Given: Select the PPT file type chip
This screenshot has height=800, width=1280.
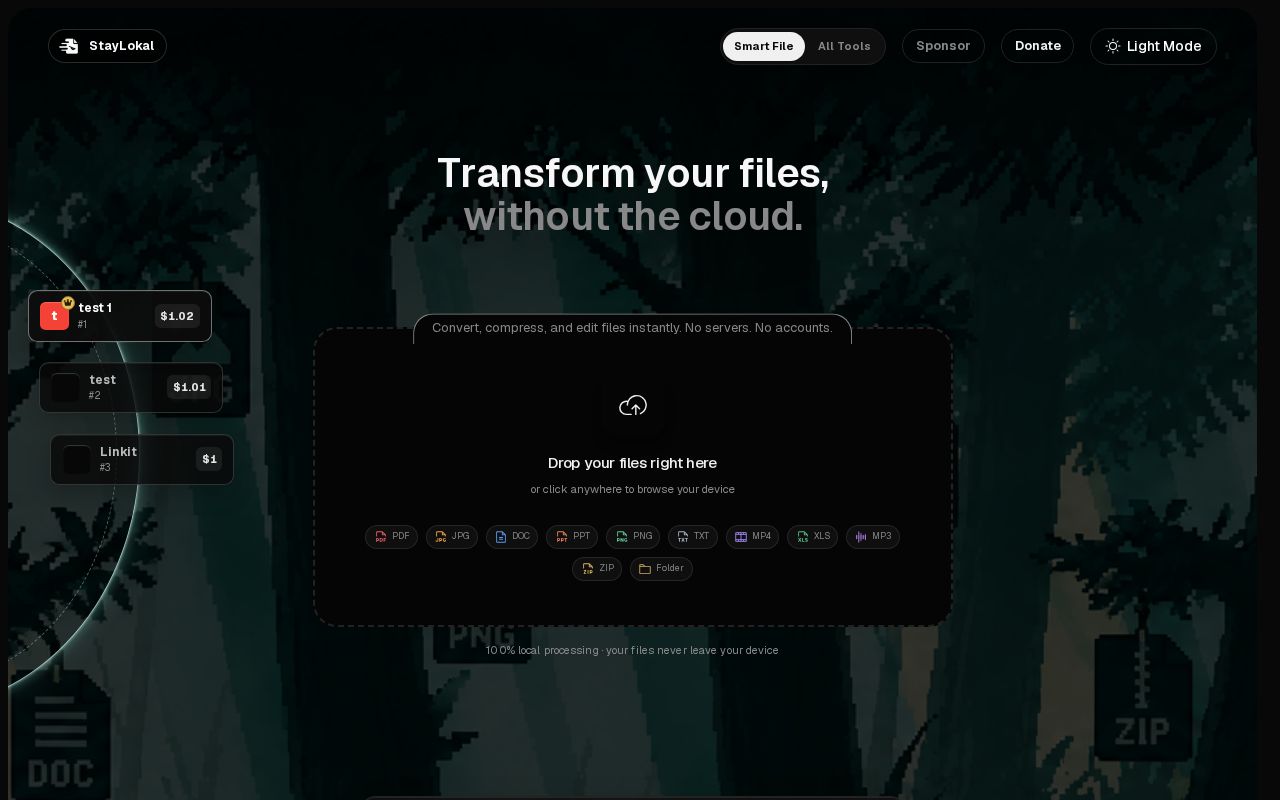Looking at the screenshot, I should pos(572,537).
